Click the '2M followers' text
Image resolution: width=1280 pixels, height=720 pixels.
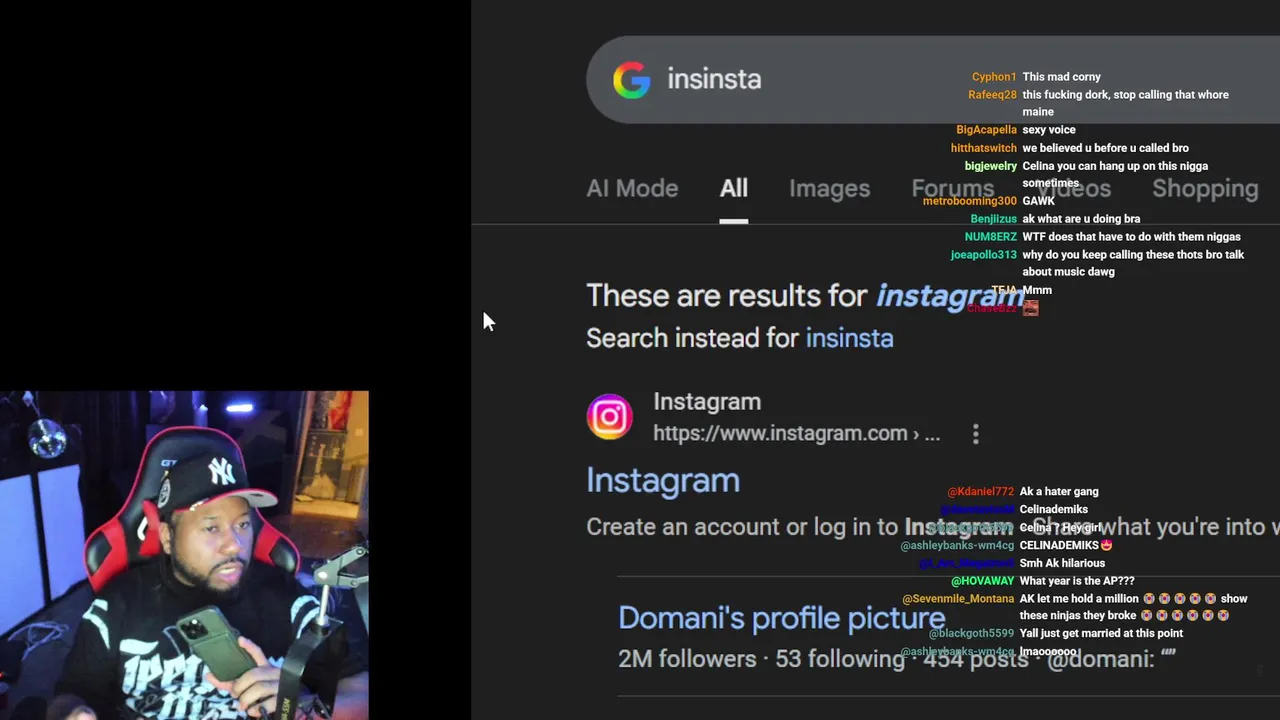[687, 659]
